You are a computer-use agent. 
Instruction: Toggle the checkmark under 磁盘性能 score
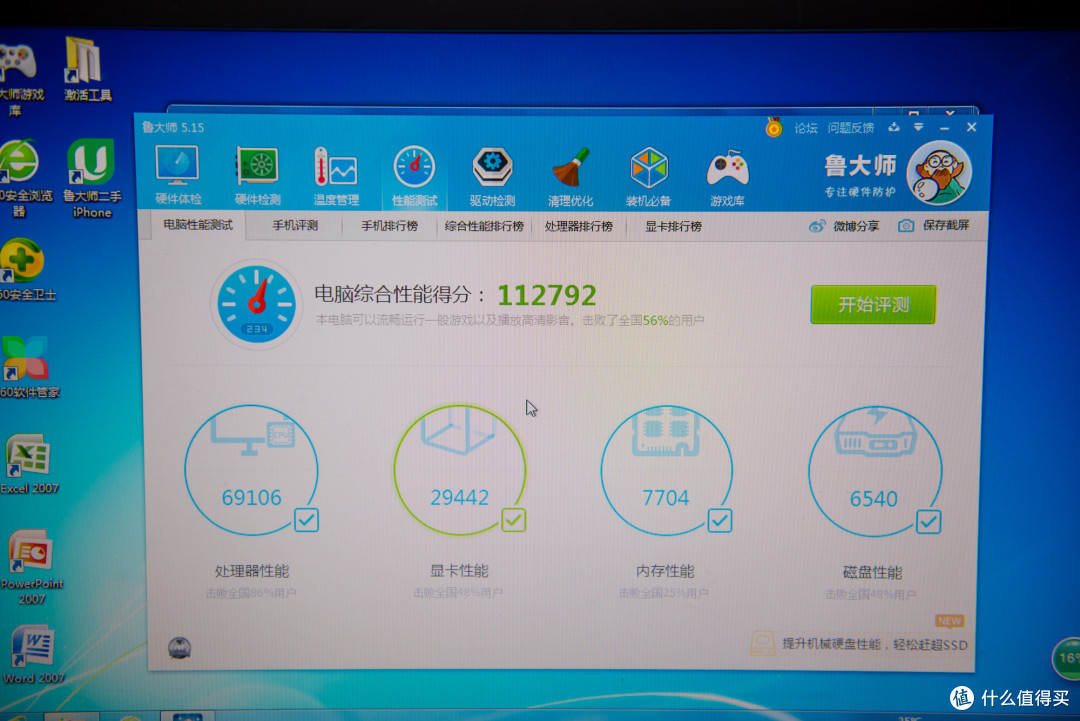coord(929,521)
